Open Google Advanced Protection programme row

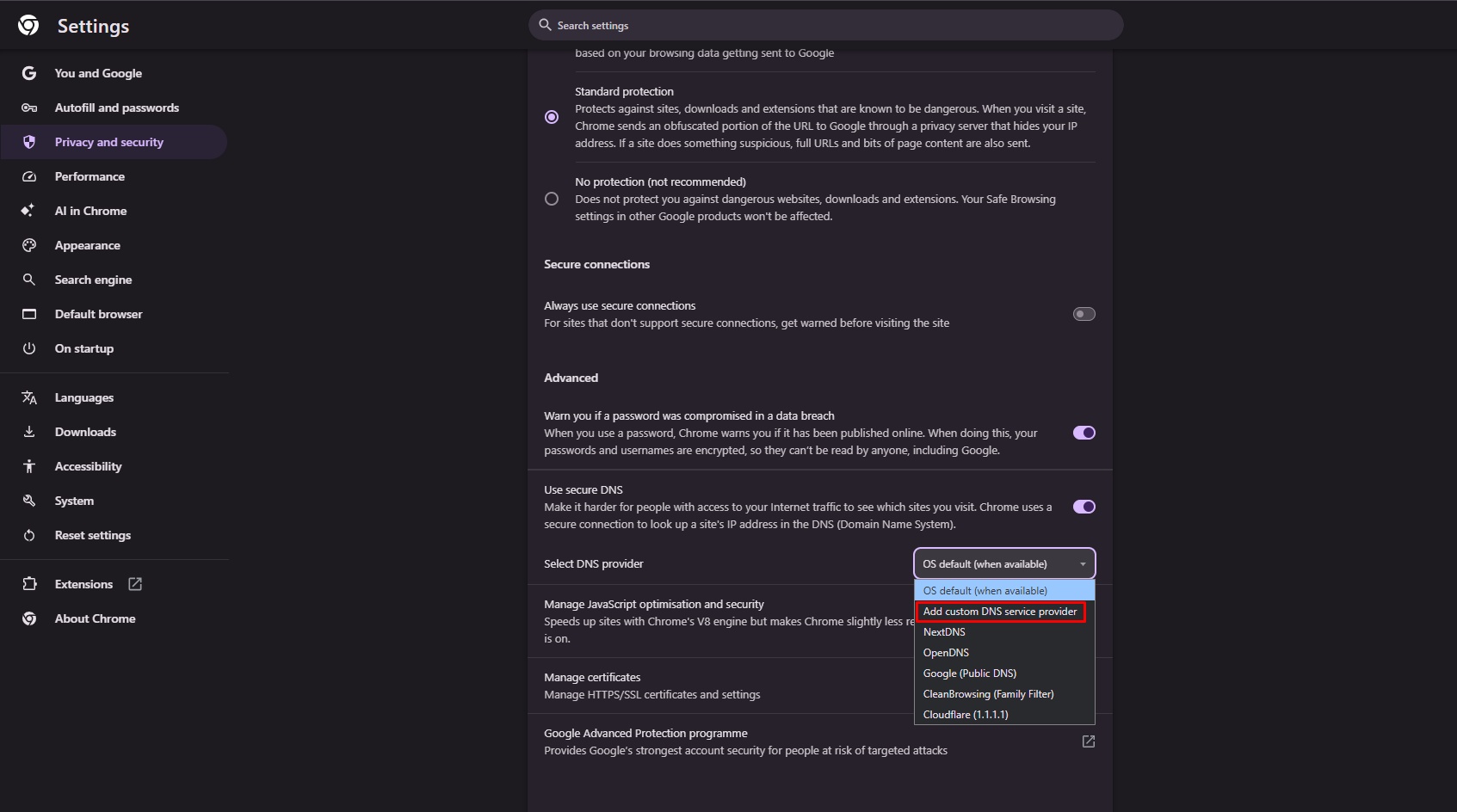819,741
